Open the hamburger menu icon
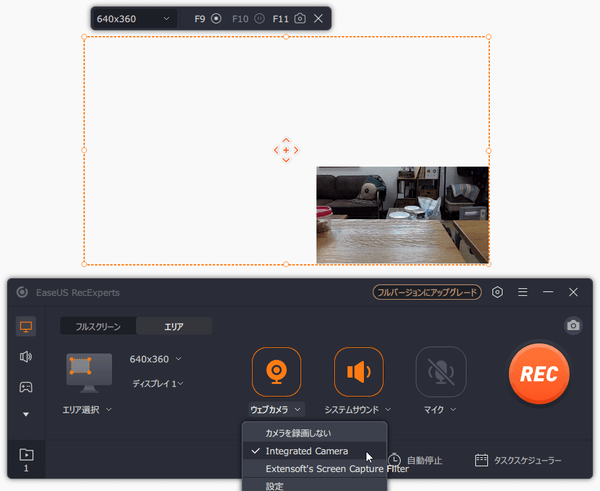The width and height of the screenshot is (600, 491). [x=523, y=292]
